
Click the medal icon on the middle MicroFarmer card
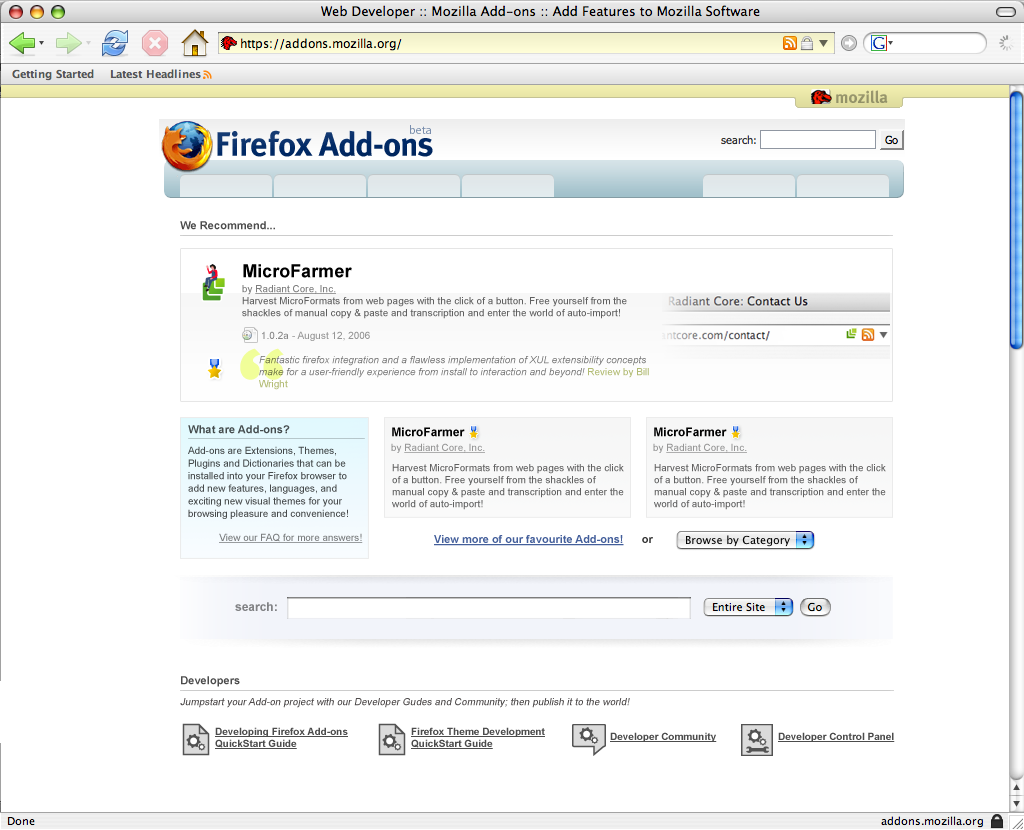point(474,432)
